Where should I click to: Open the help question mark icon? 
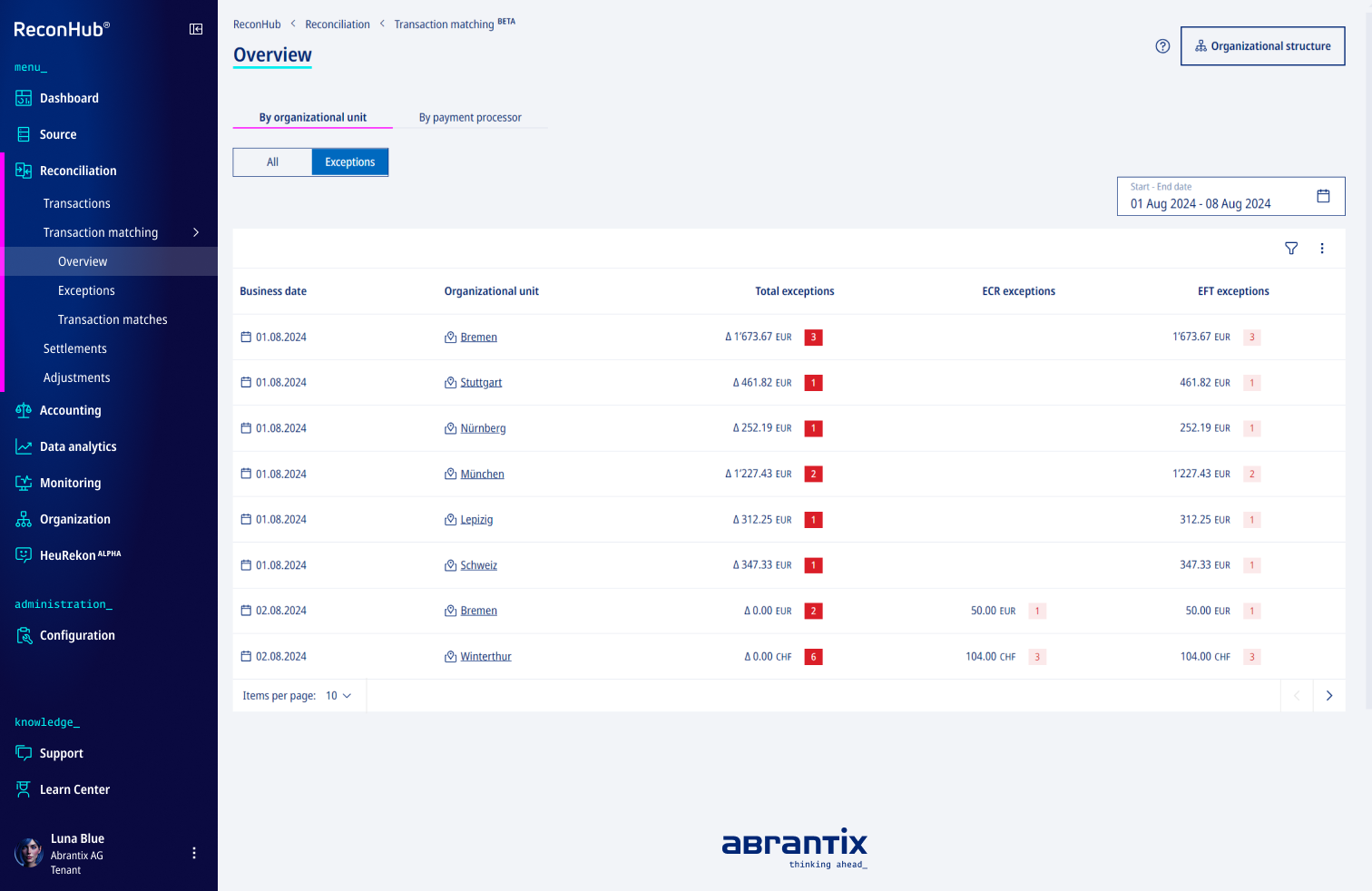point(1162,46)
